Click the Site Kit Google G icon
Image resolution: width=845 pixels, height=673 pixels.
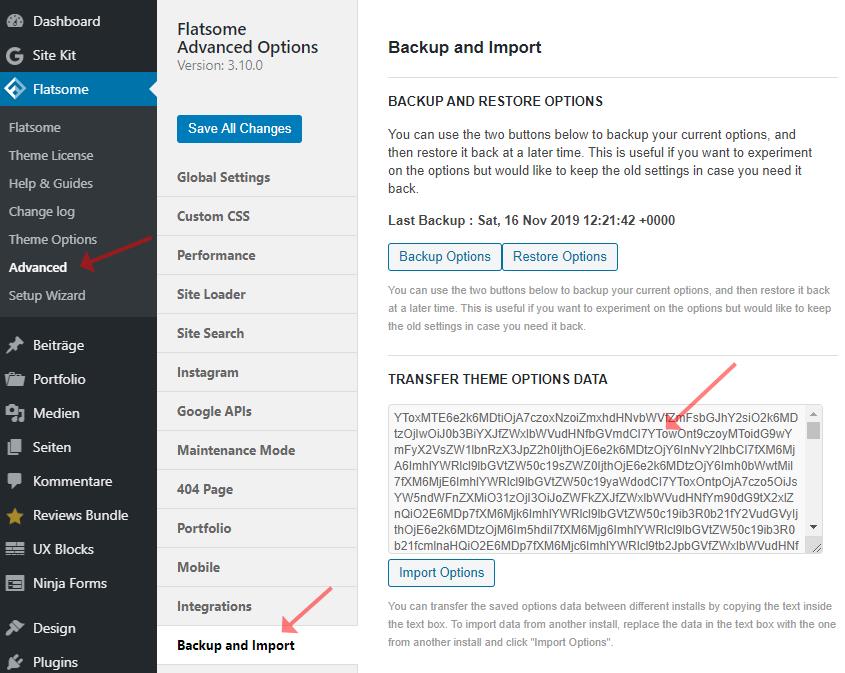click(x=15, y=55)
